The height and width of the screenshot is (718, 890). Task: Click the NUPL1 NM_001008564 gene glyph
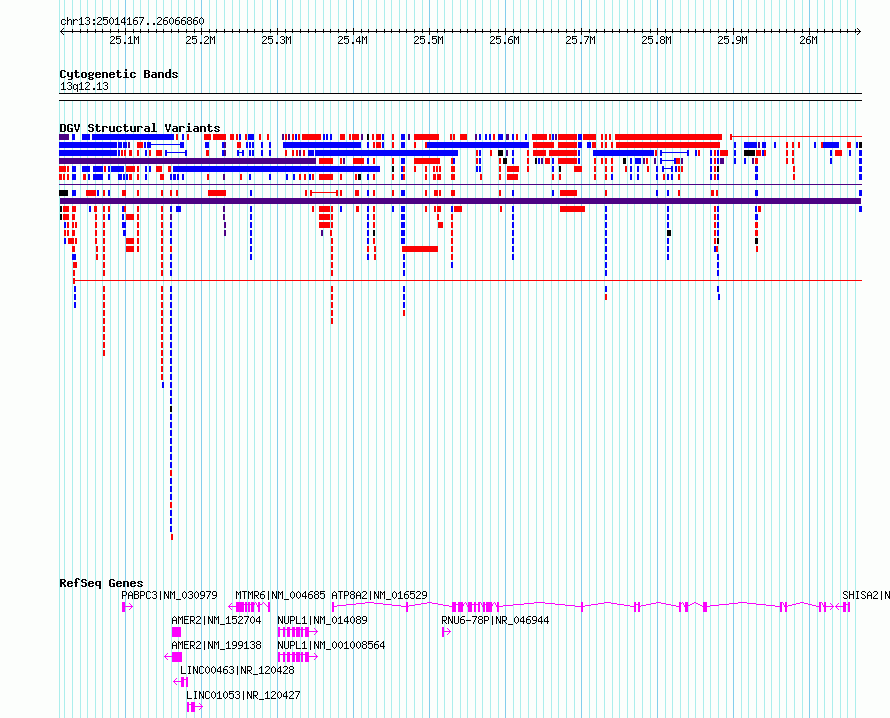coord(297,657)
